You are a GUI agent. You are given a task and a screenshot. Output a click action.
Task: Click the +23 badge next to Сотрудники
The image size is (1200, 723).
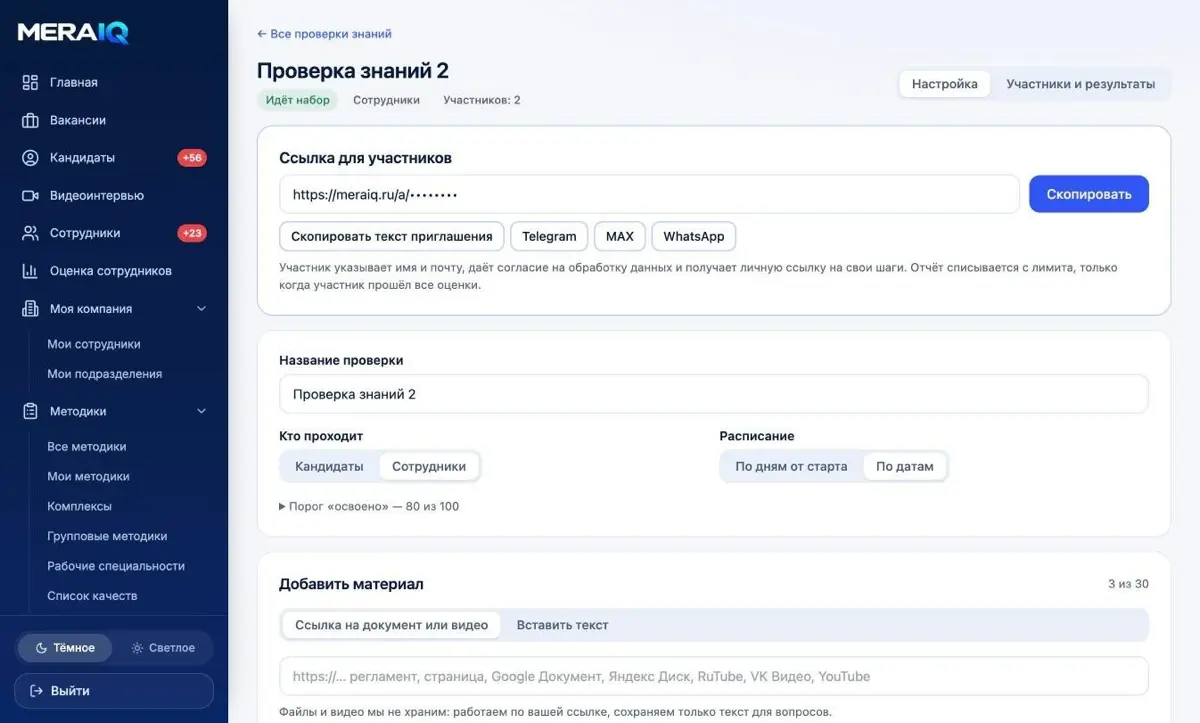tap(192, 233)
